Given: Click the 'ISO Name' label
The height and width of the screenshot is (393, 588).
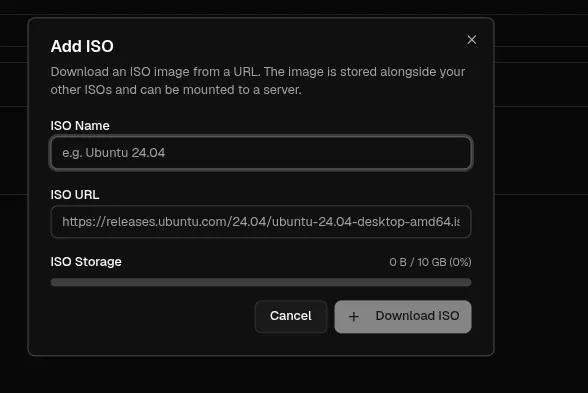Looking at the screenshot, I should [80, 126].
